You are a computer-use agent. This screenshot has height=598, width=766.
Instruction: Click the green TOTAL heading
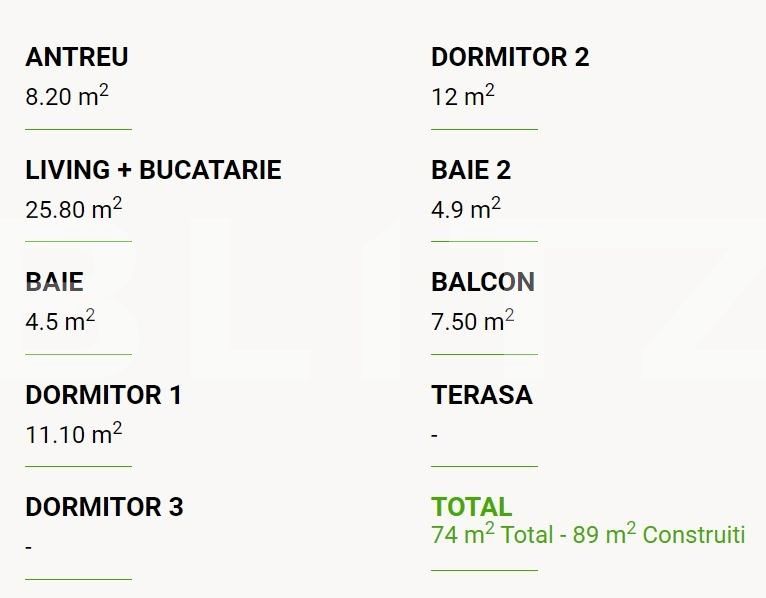pyautogui.click(x=471, y=507)
